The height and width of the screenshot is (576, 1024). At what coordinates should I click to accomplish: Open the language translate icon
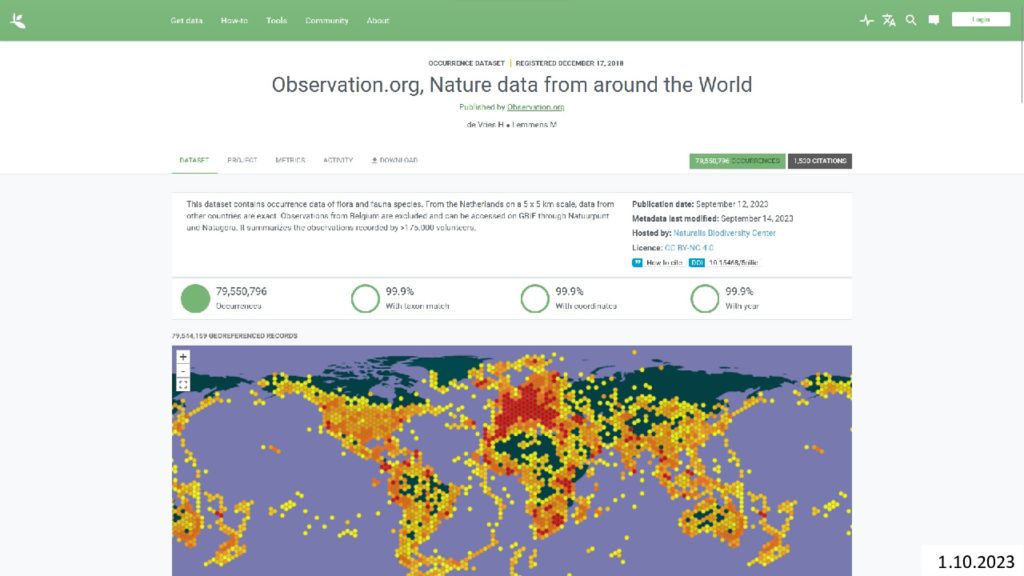tap(889, 20)
